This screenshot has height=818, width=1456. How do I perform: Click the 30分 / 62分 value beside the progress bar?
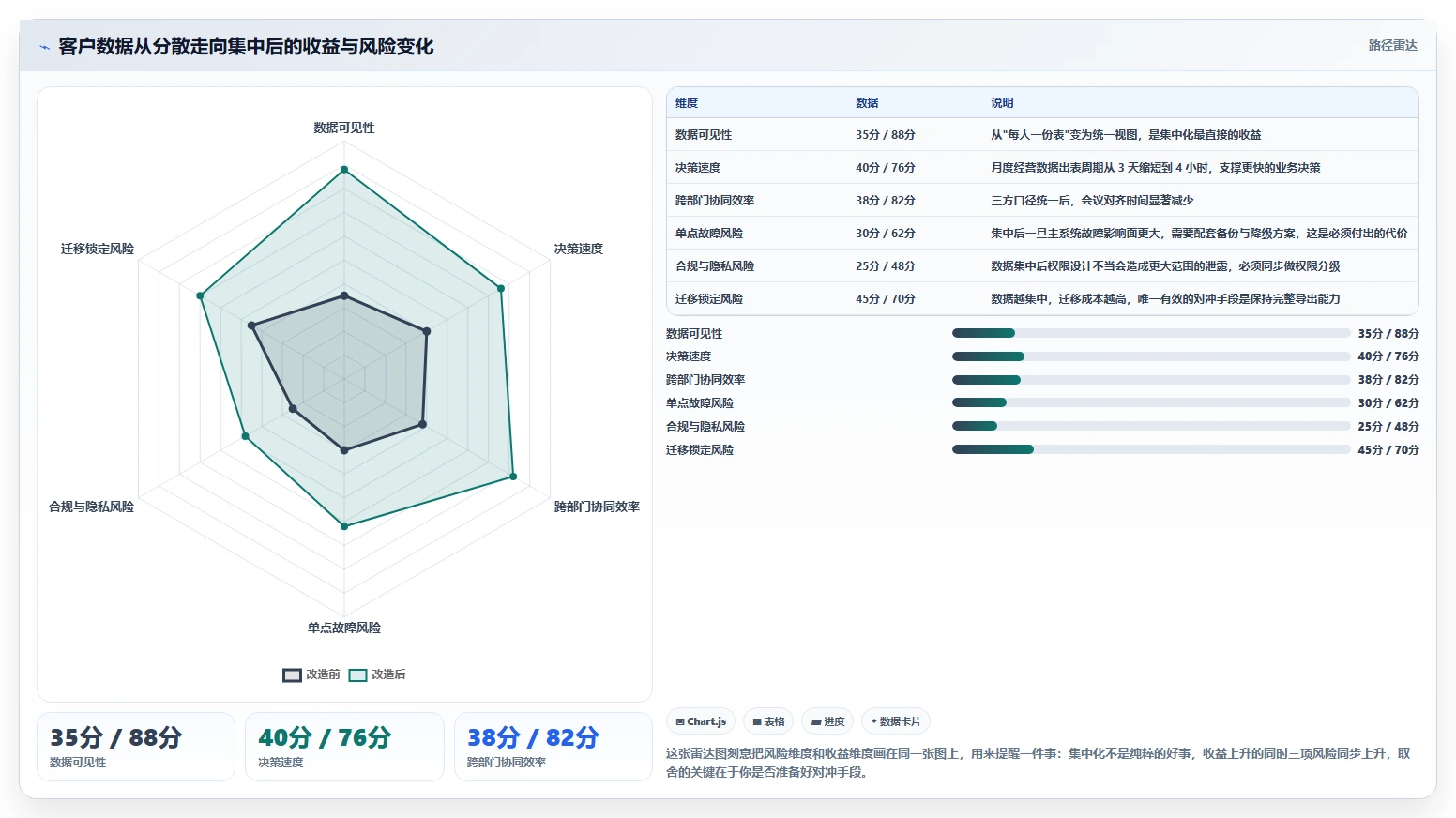tap(1388, 403)
